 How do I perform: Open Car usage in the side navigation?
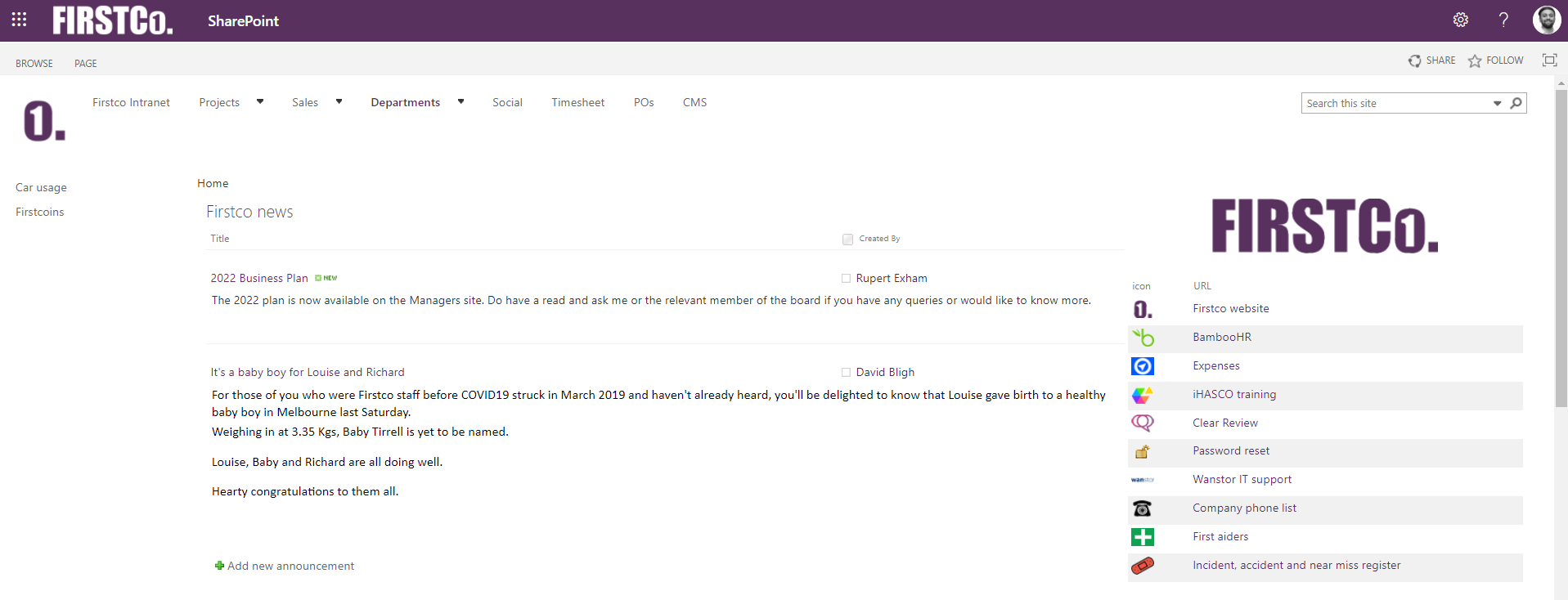point(41,187)
